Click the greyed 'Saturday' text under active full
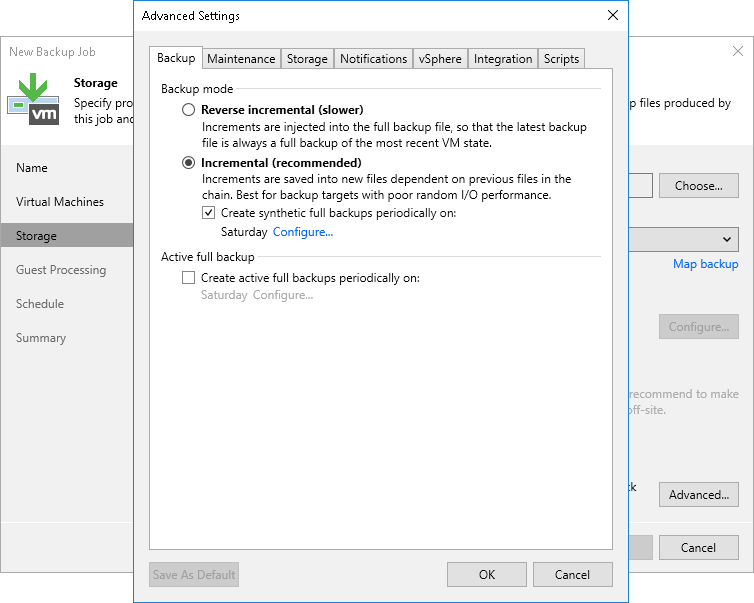Screen dimensions: 754x603 tap(224, 295)
